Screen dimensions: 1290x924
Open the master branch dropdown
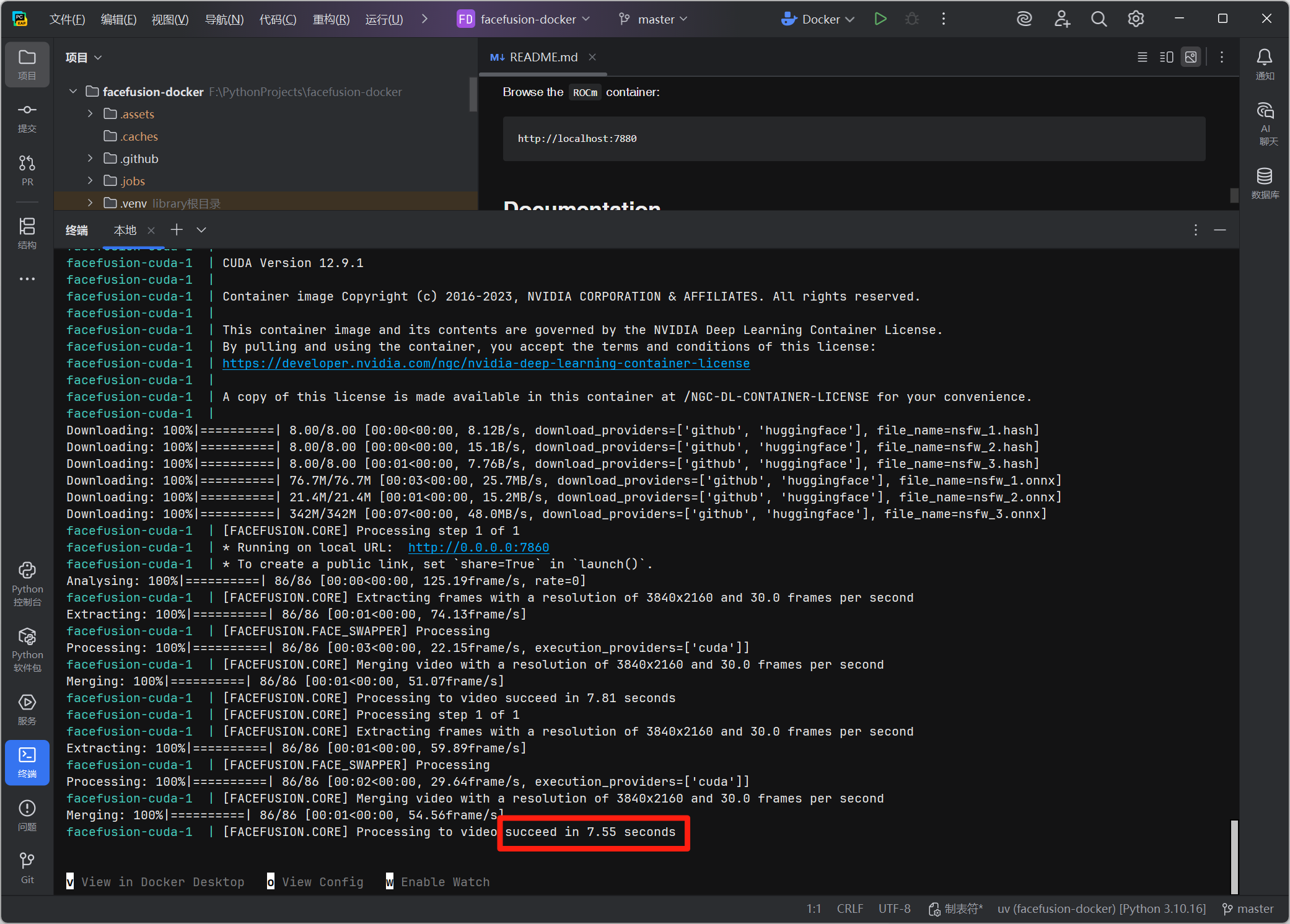point(654,19)
